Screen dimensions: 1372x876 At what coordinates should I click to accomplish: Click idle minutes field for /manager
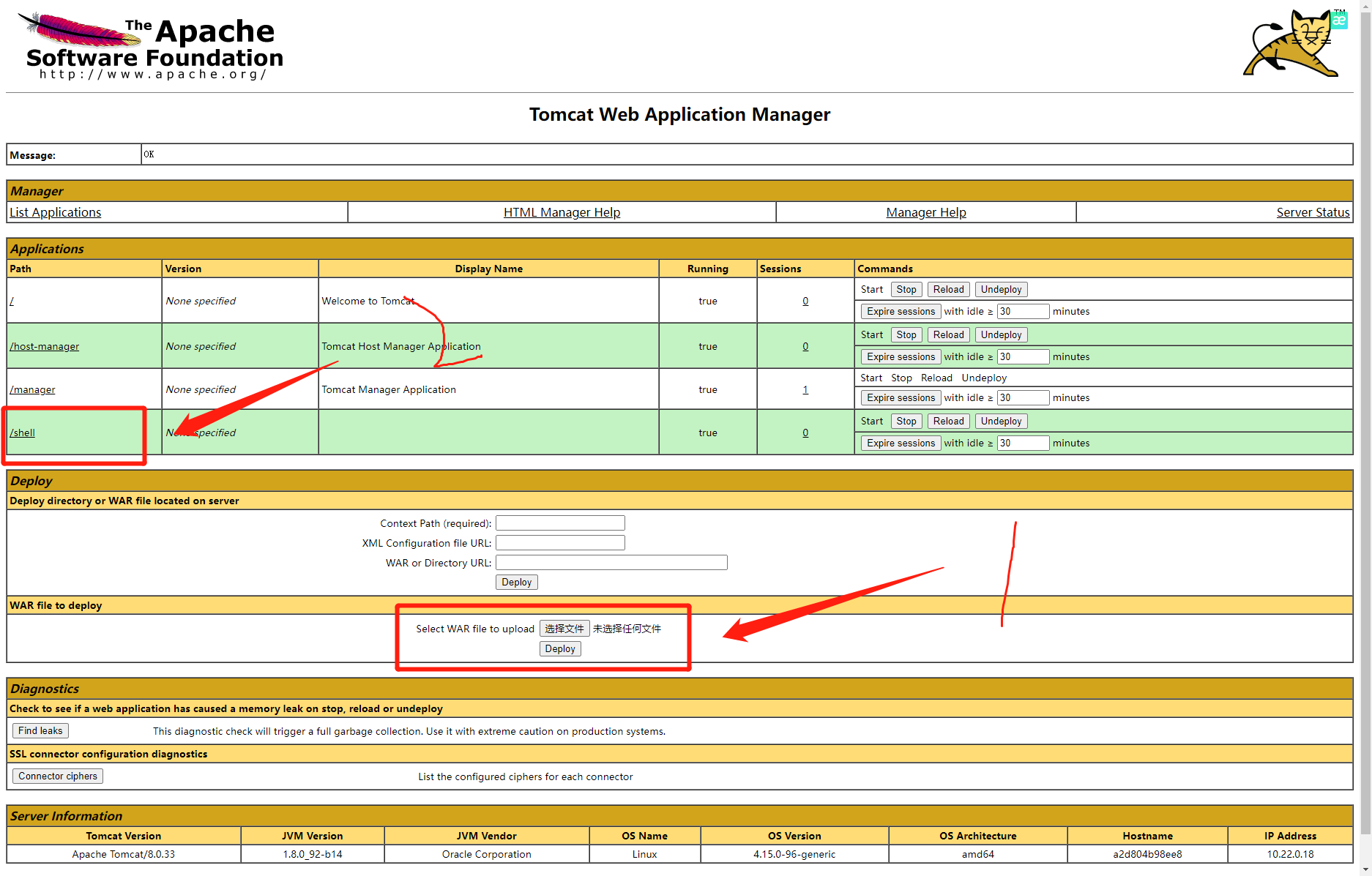(x=1023, y=398)
